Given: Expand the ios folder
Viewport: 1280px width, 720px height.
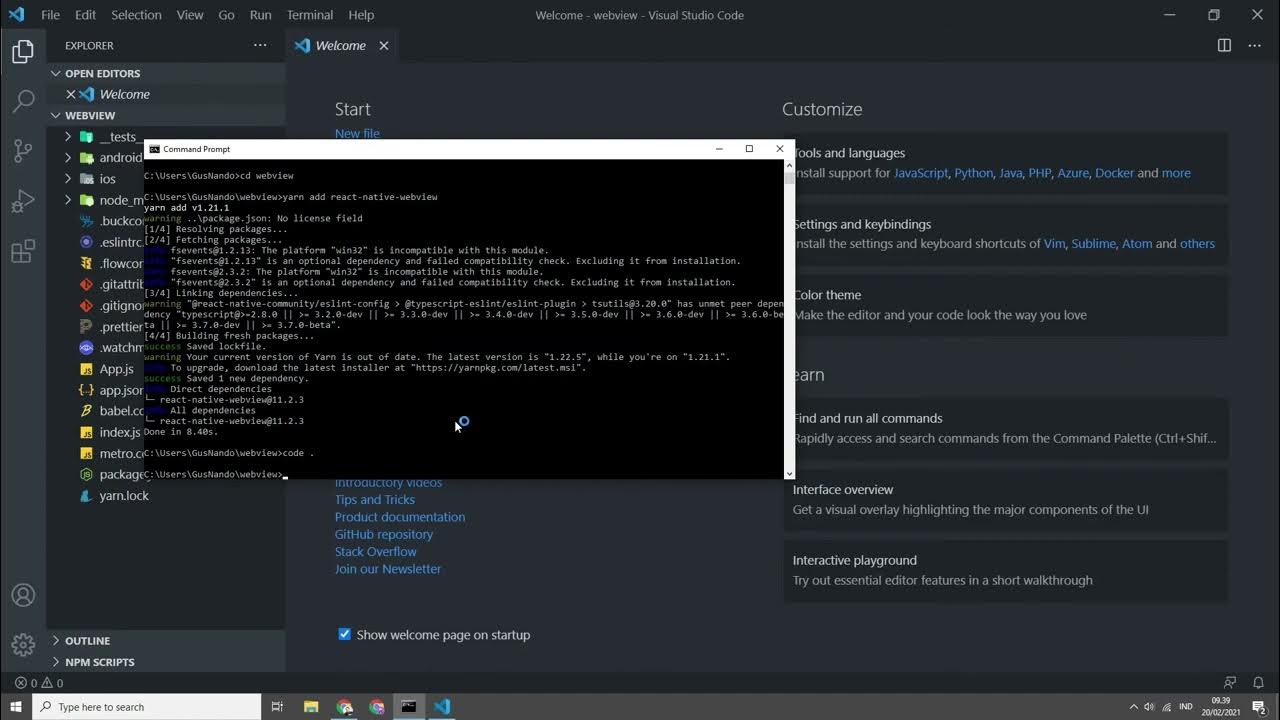Looking at the screenshot, I should click(x=68, y=179).
